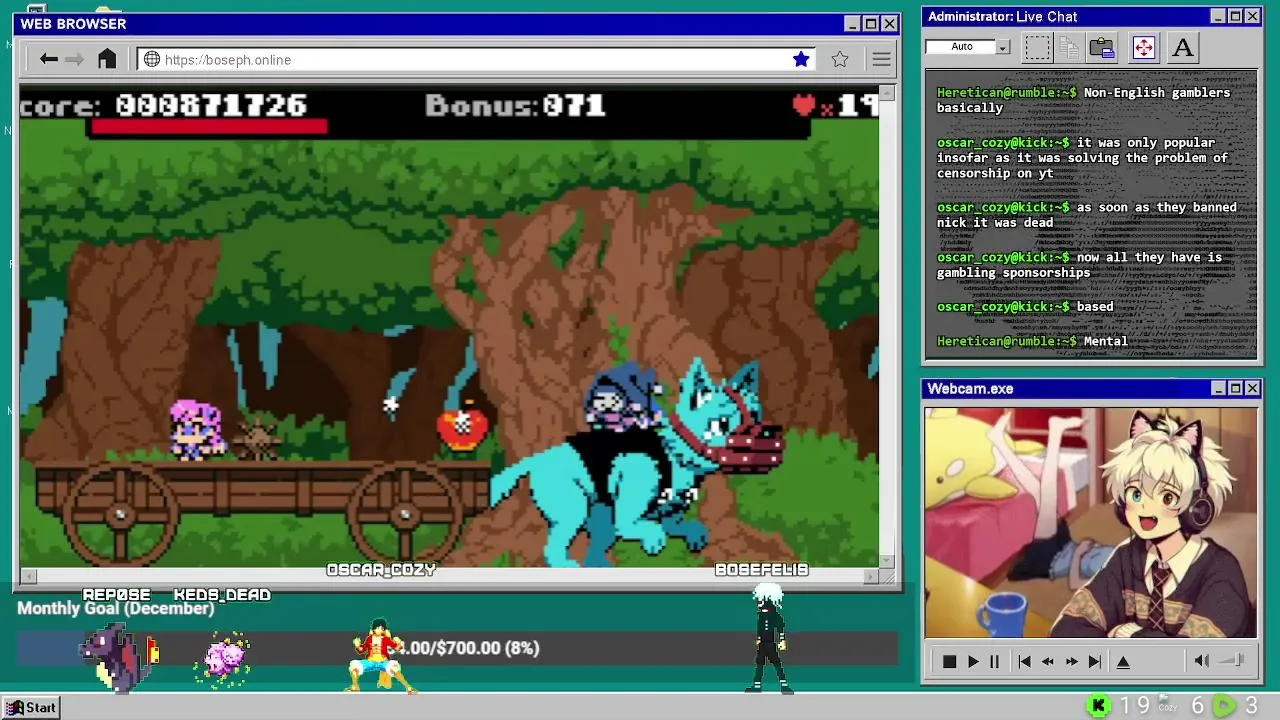Click the pink-haired character on the cart

[195, 429]
